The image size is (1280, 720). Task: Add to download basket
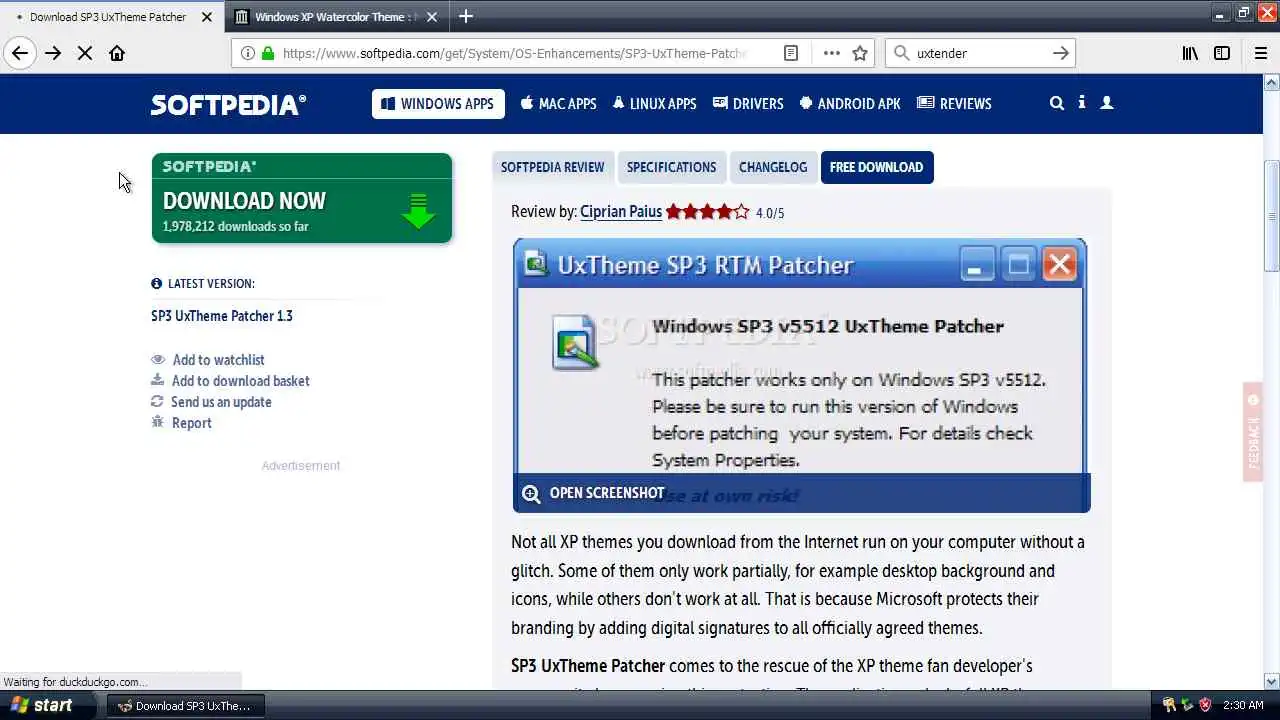tap(230, 381)
